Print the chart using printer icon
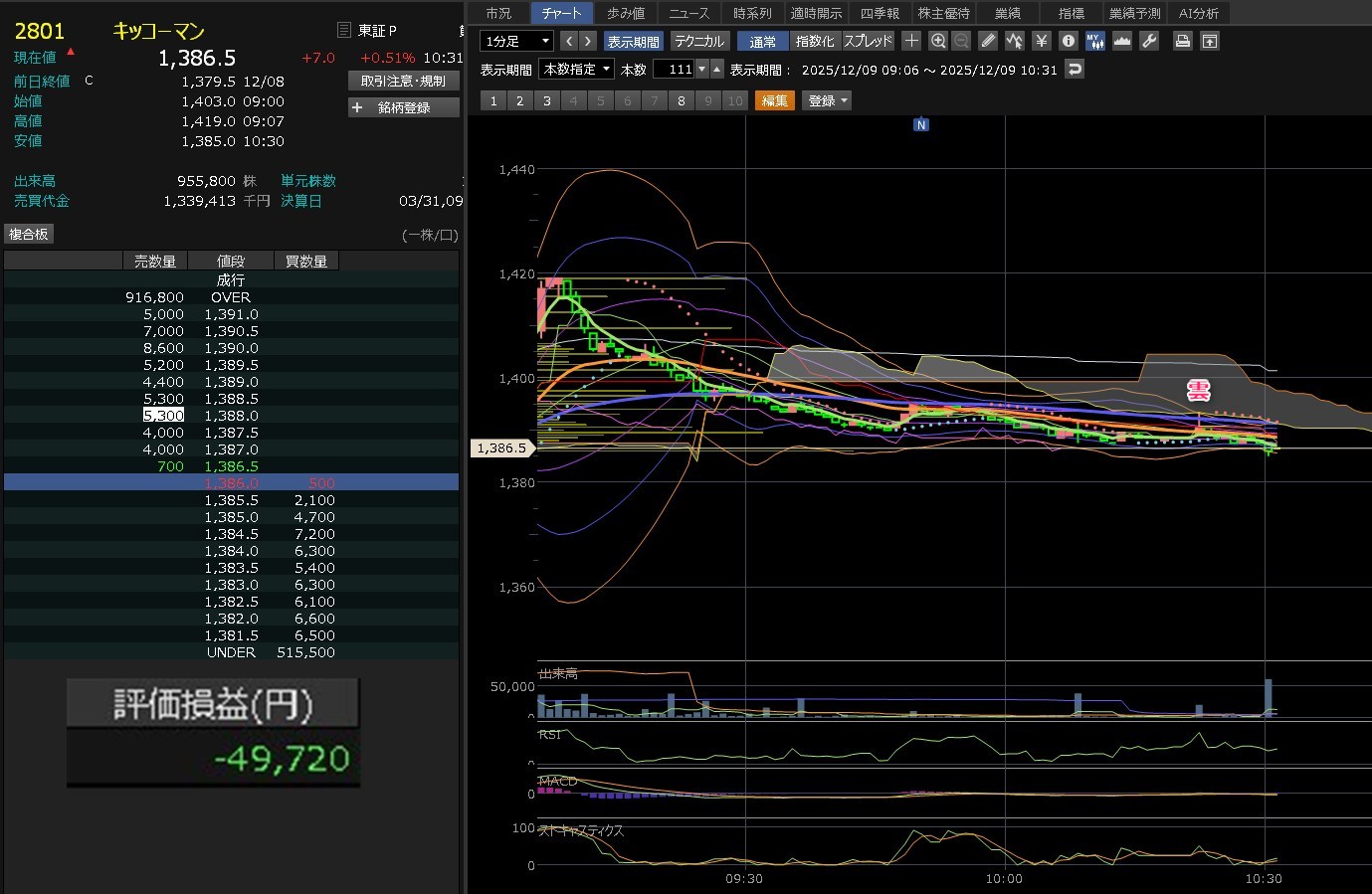The image size is (1372, 894). coord(1182,41)
